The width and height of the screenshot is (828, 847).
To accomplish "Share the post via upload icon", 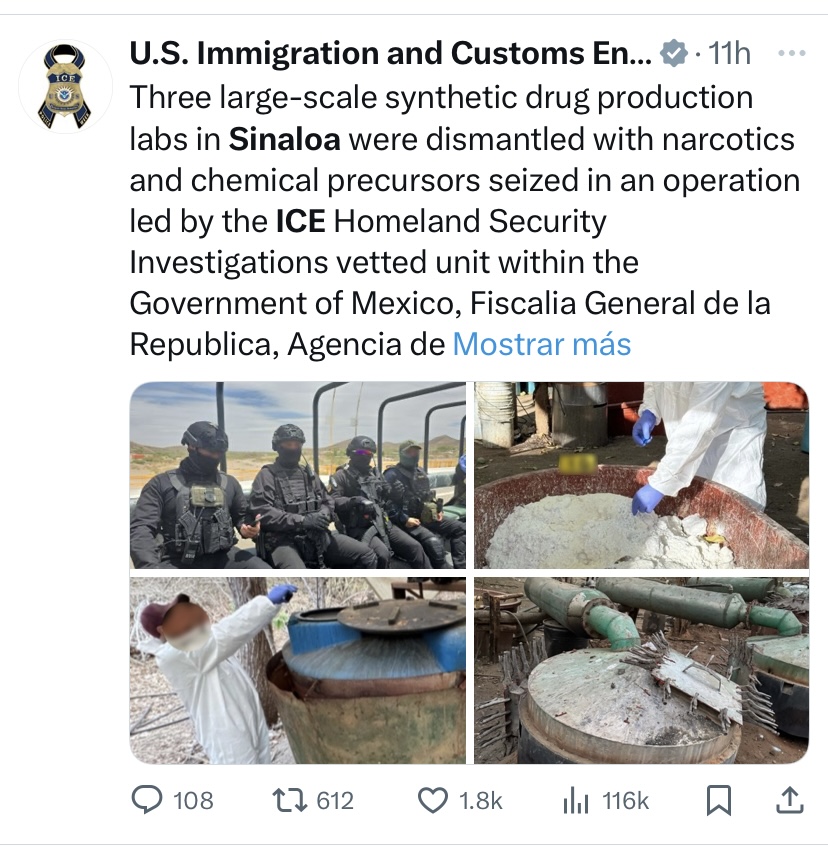I will (788, 799).
